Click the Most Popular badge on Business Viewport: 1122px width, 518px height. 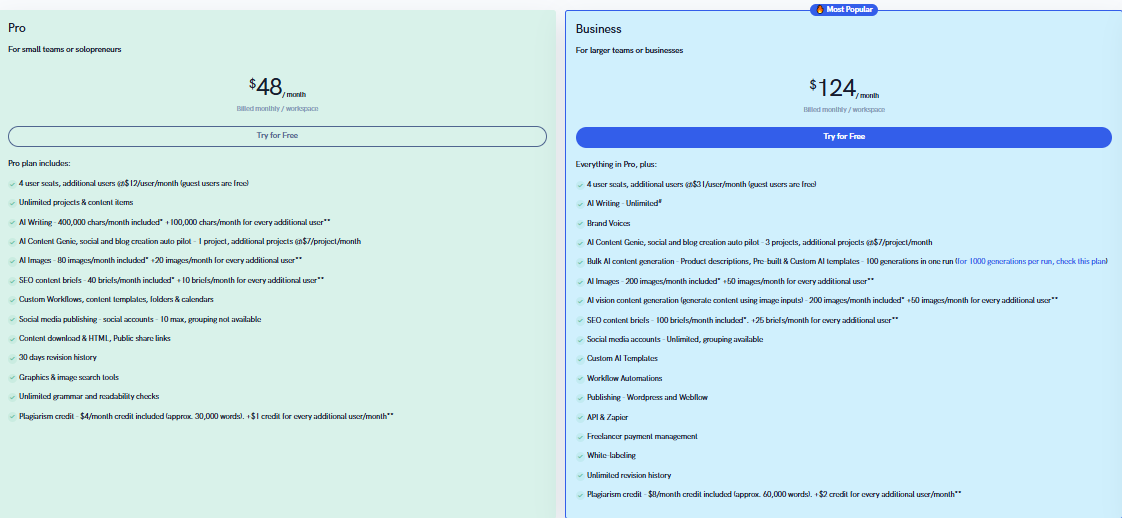[843, 9]
